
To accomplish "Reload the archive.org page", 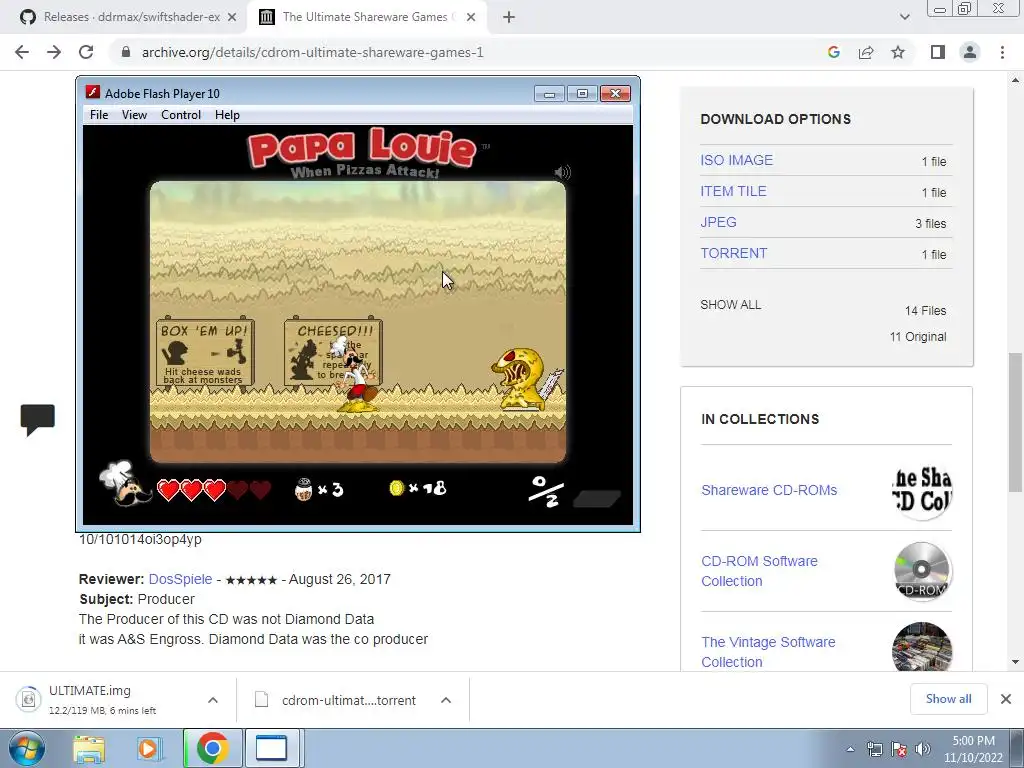I will point(86,52).
